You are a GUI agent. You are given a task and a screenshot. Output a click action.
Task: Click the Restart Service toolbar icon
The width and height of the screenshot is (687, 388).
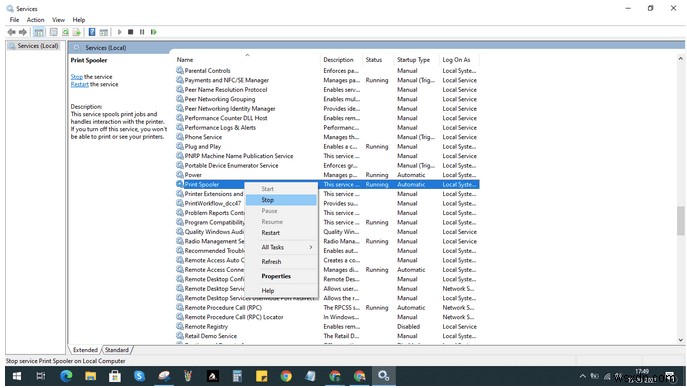pyautogui.click(x=153, y=32)
